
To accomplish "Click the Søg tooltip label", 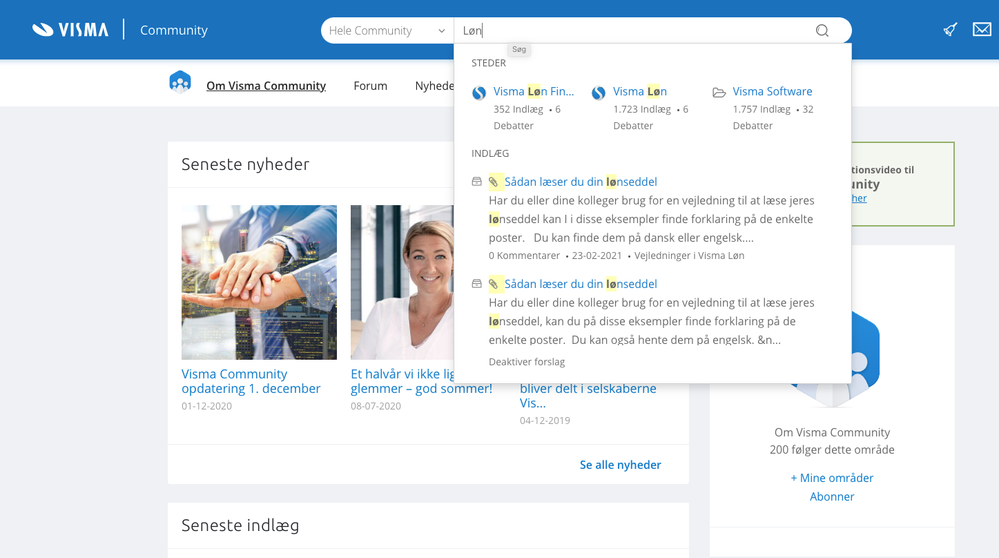I will point(519,49).
